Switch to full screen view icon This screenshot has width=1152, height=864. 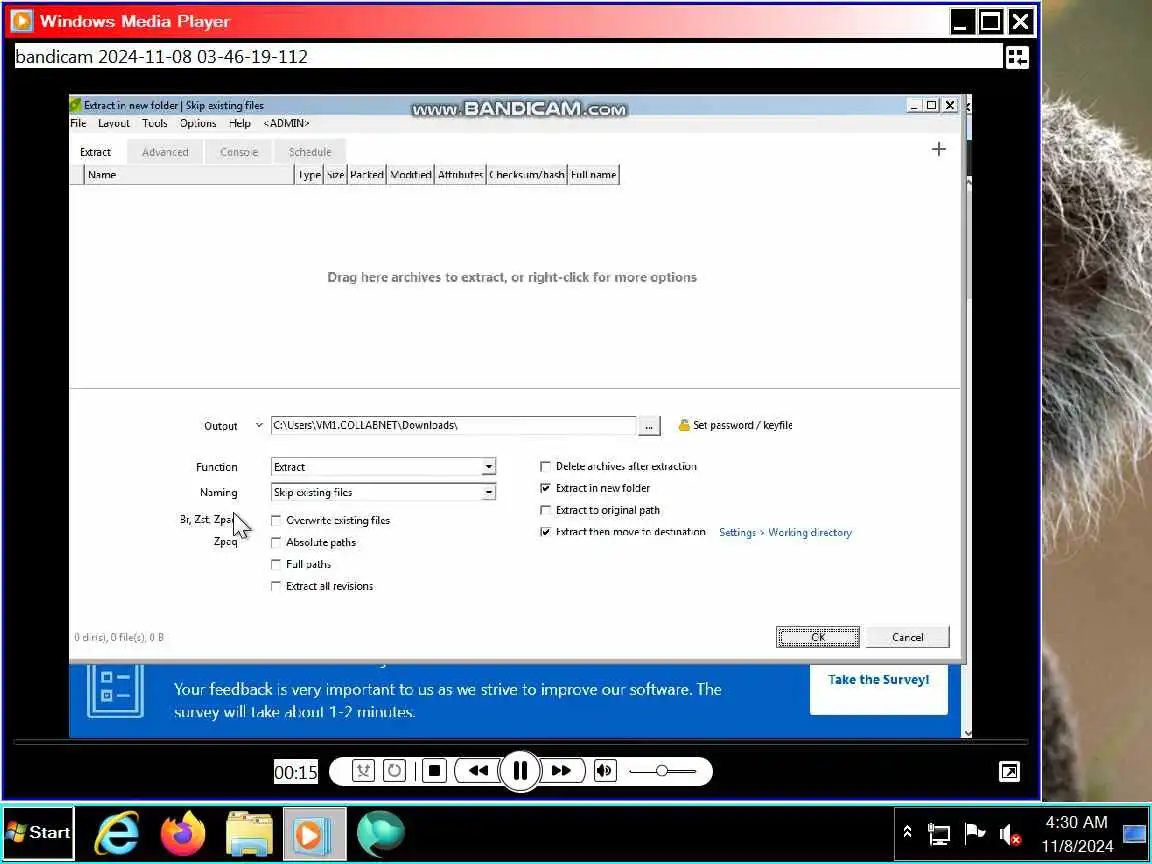click(1009, 771)
